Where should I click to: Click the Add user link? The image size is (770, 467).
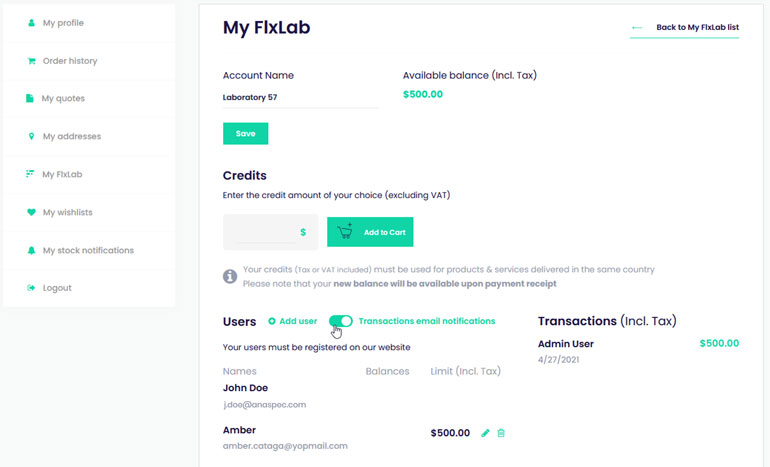[293, 321]
